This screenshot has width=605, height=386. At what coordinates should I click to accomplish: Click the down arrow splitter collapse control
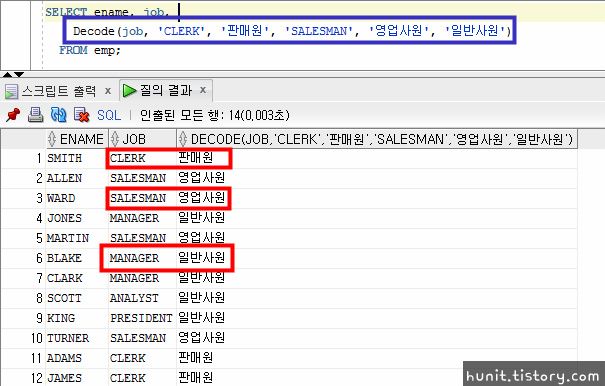19,74
